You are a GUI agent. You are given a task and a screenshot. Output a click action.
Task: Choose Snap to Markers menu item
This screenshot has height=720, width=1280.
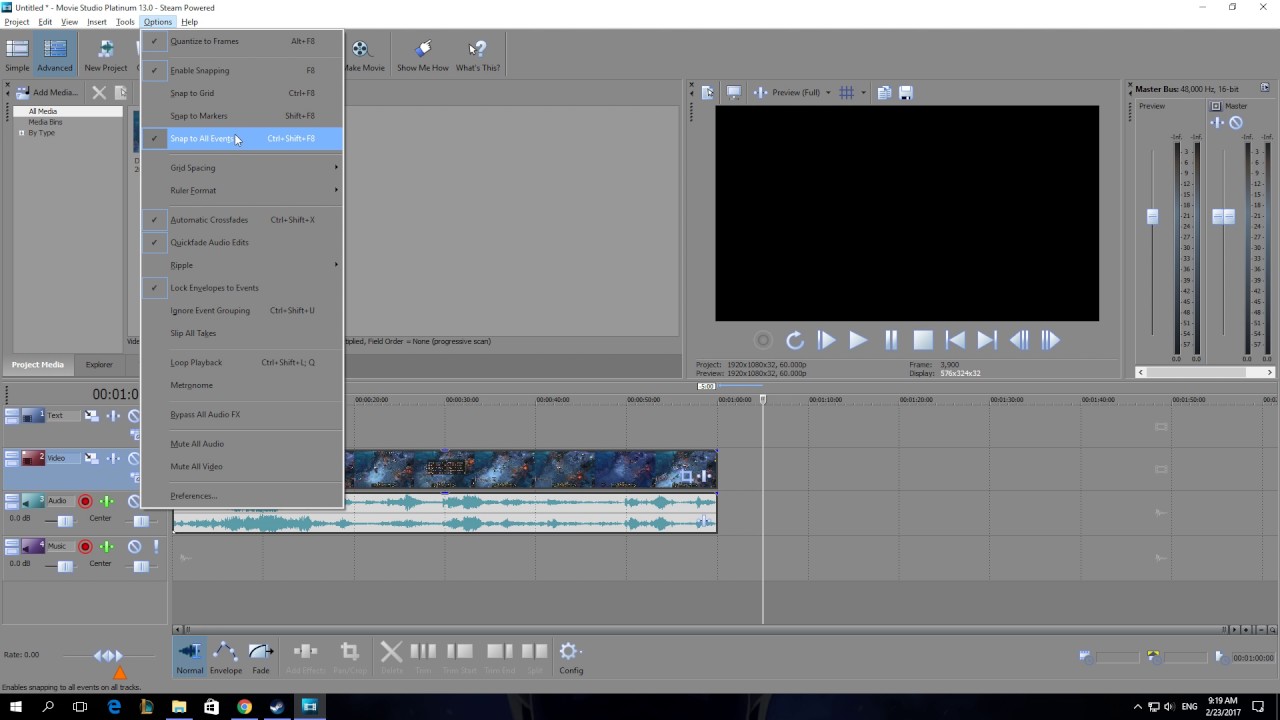[242, 116]
